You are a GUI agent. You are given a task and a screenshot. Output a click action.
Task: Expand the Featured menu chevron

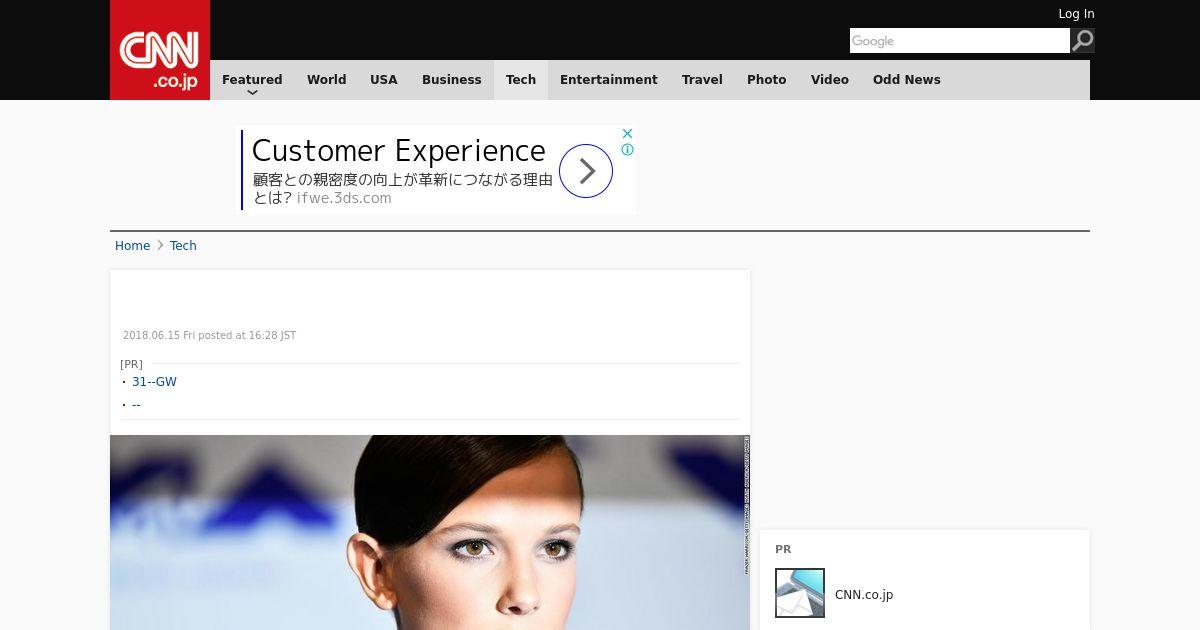pos(252,92)
